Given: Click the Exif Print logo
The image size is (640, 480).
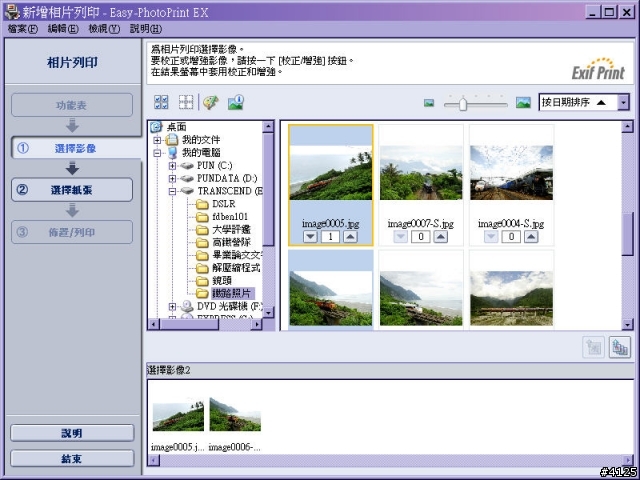Looking at the screenshot, I should [x=598, y=69].
